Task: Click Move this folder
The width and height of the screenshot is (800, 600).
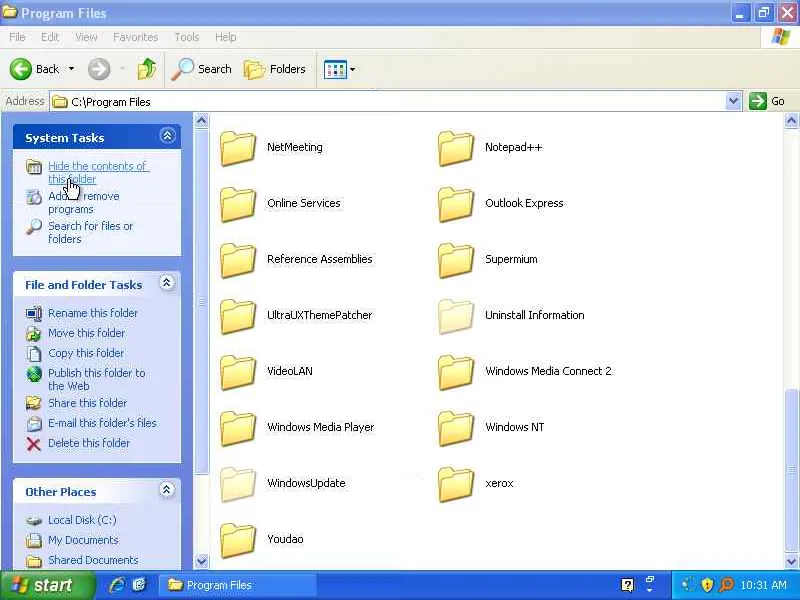Action: pos(86,333)
